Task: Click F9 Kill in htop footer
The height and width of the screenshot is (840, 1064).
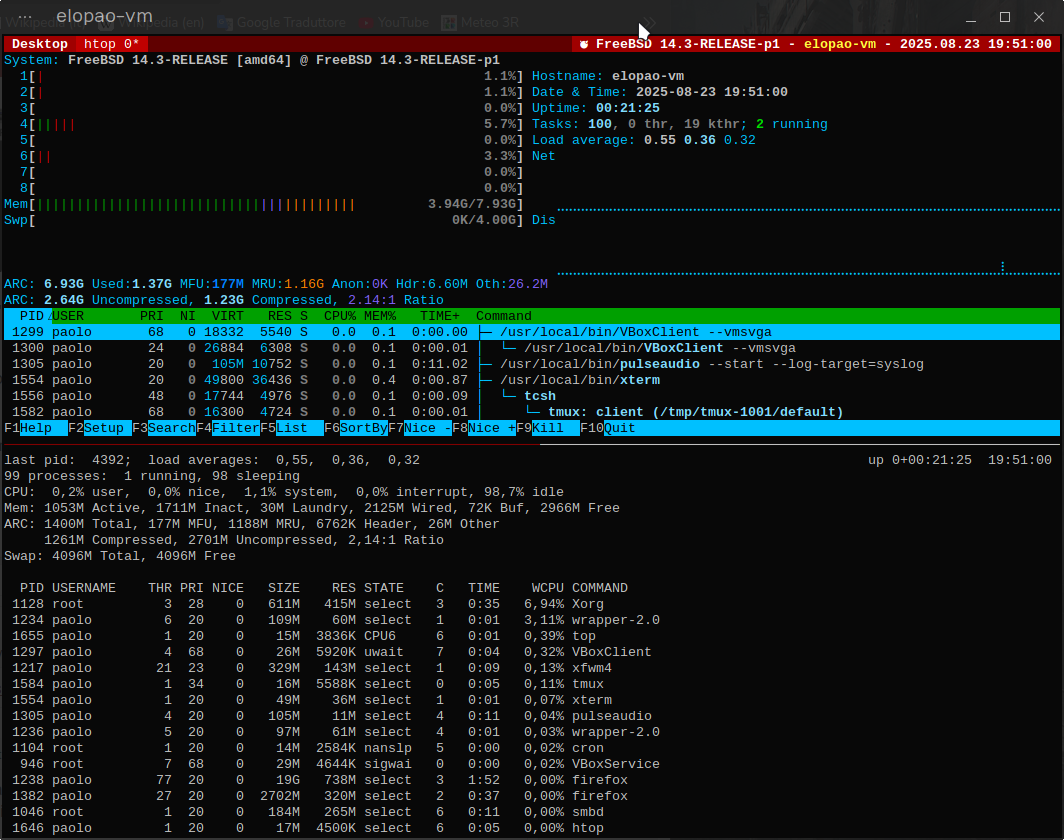Action: (x=548, y=428)
